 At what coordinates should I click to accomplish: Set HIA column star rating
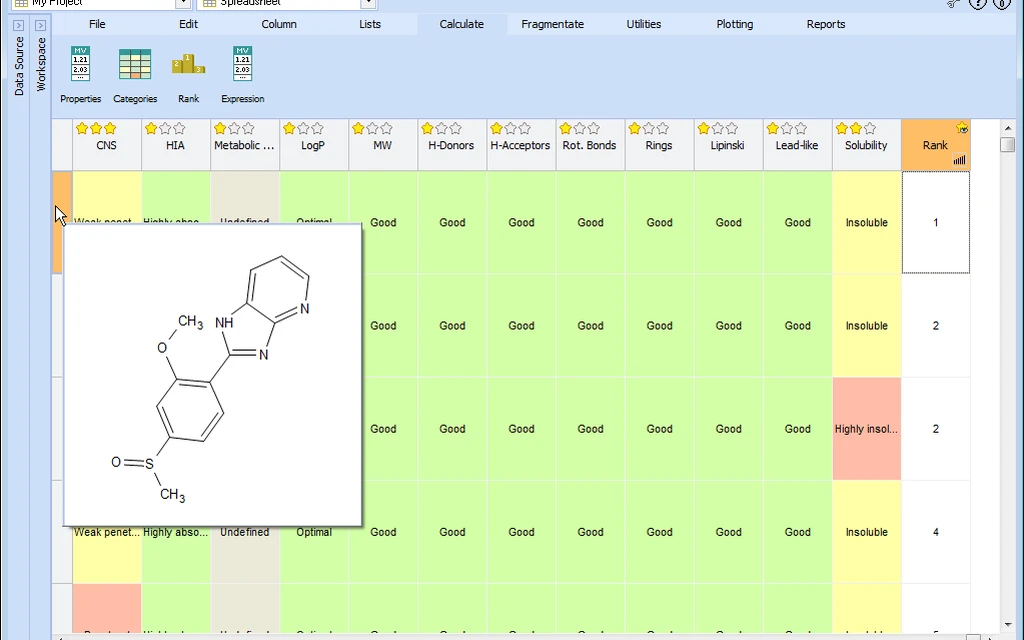pos(165,129)
